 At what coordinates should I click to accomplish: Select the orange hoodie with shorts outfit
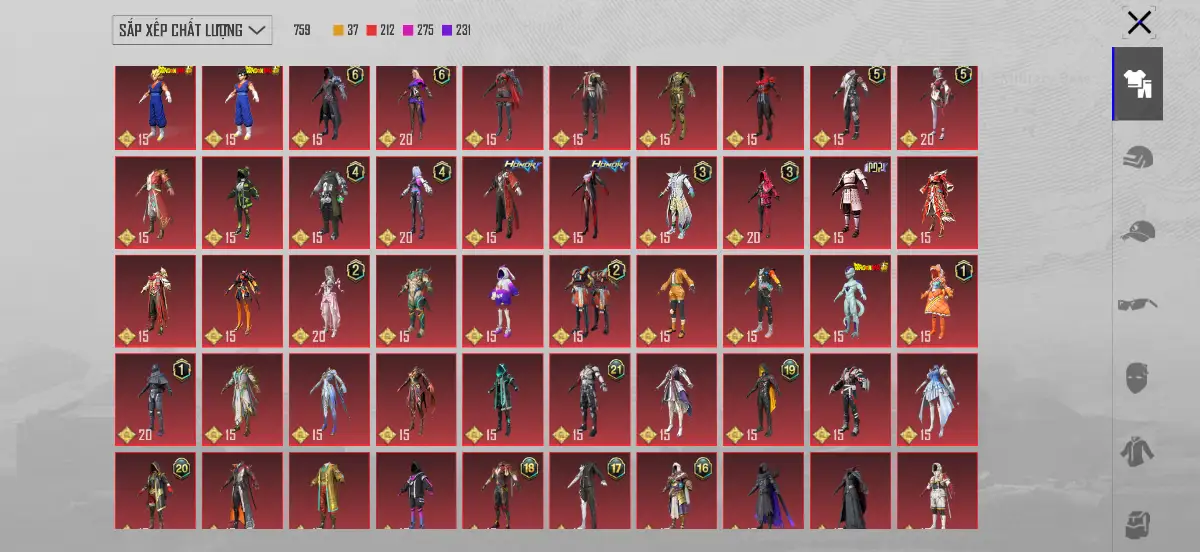point(677,301)
